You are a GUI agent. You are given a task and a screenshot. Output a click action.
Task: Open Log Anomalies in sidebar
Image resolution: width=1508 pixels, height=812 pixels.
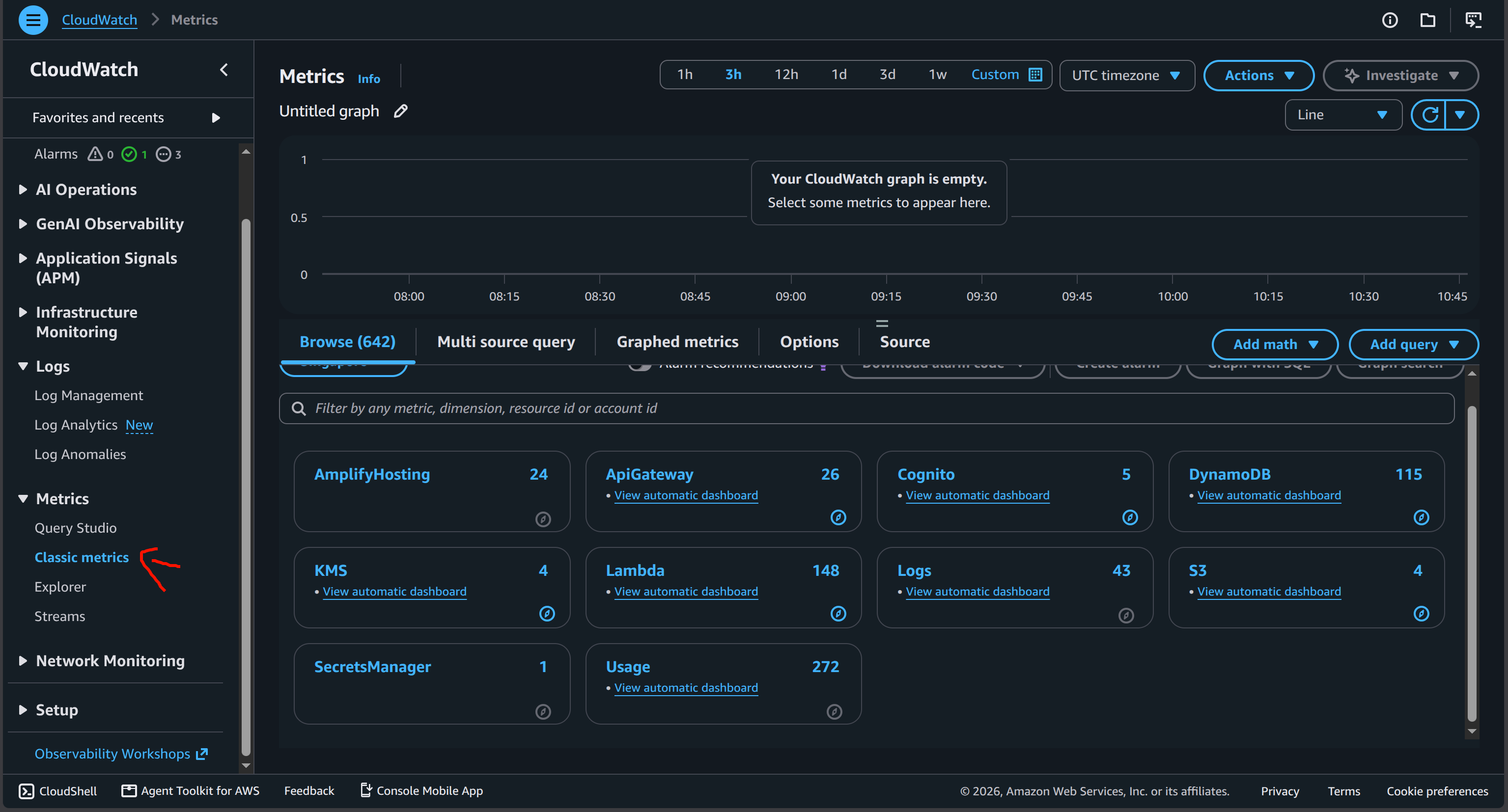[x=80, y=455]
